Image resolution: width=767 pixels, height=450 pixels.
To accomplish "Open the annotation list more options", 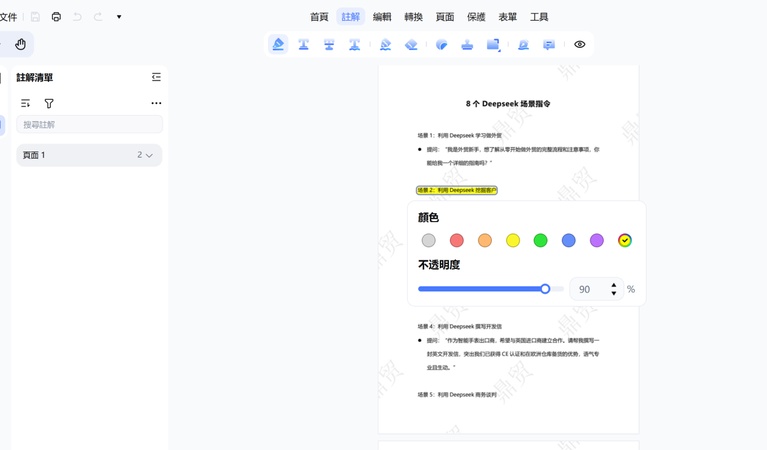I will coord(156,103).
